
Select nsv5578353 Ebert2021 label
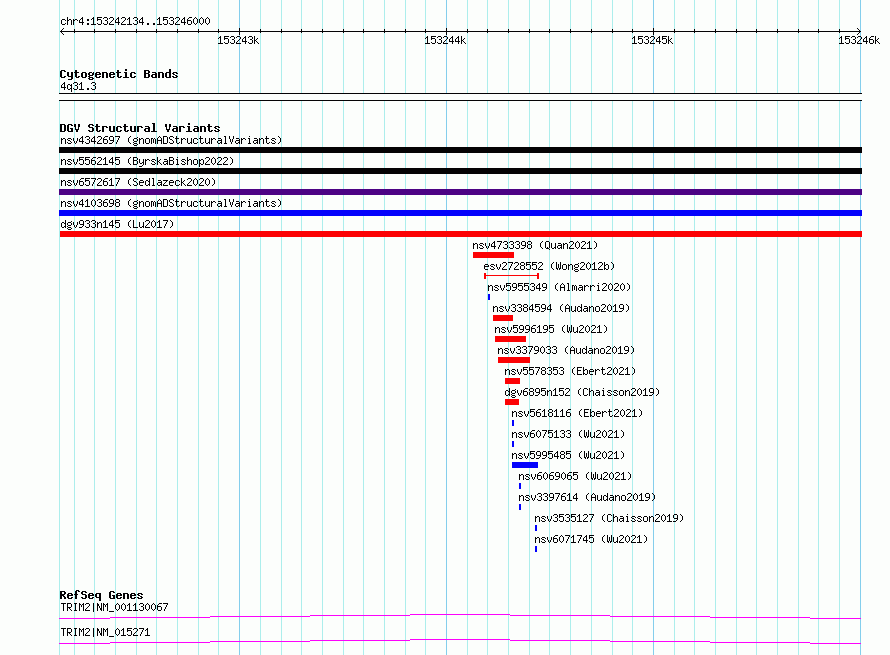coord(570,371)
